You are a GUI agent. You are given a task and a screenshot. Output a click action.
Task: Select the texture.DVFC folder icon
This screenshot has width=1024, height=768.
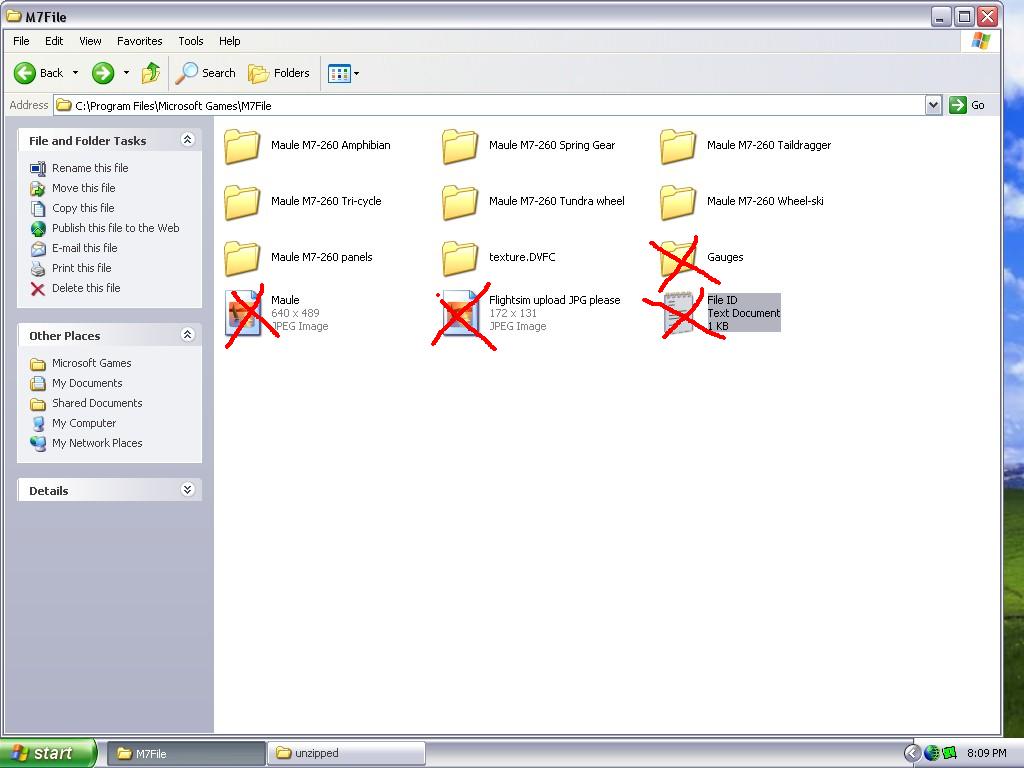(460, 259)
